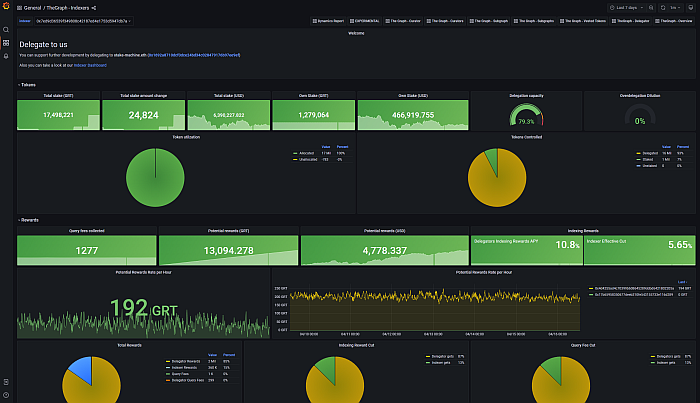This screenshot has height=403, width=700.
Task: Click the stake-machine.eth address link
Action: coord(125,55)
